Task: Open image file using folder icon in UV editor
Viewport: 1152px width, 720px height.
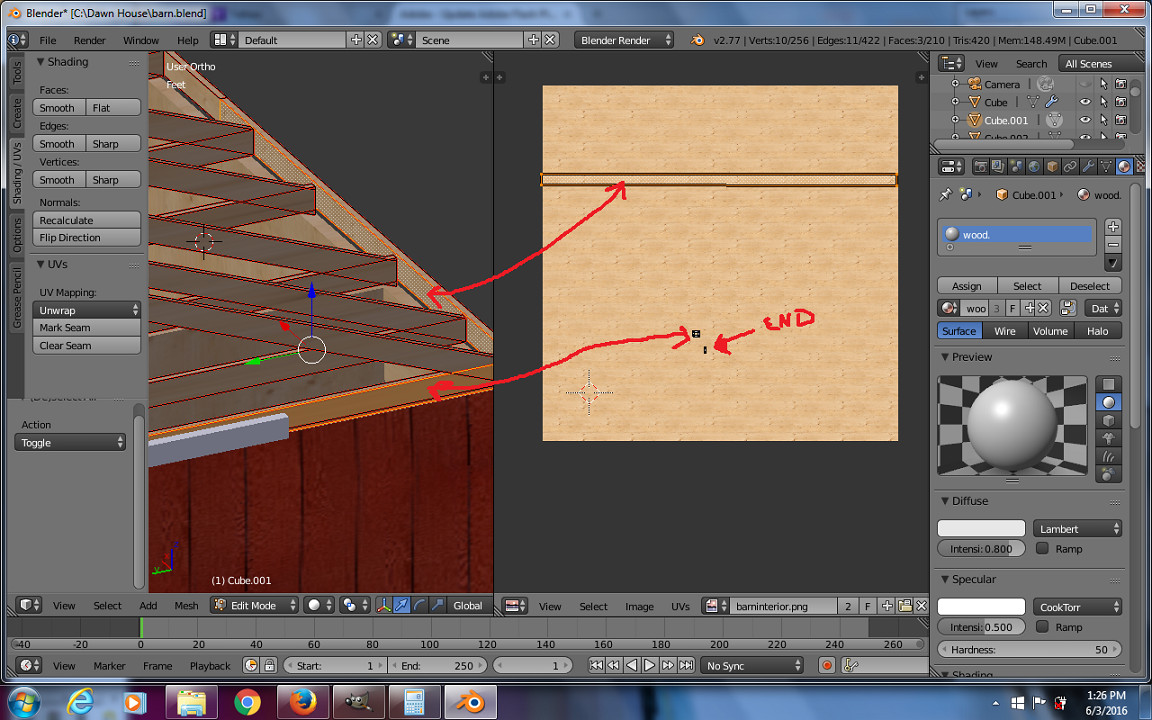Action: 904,606
